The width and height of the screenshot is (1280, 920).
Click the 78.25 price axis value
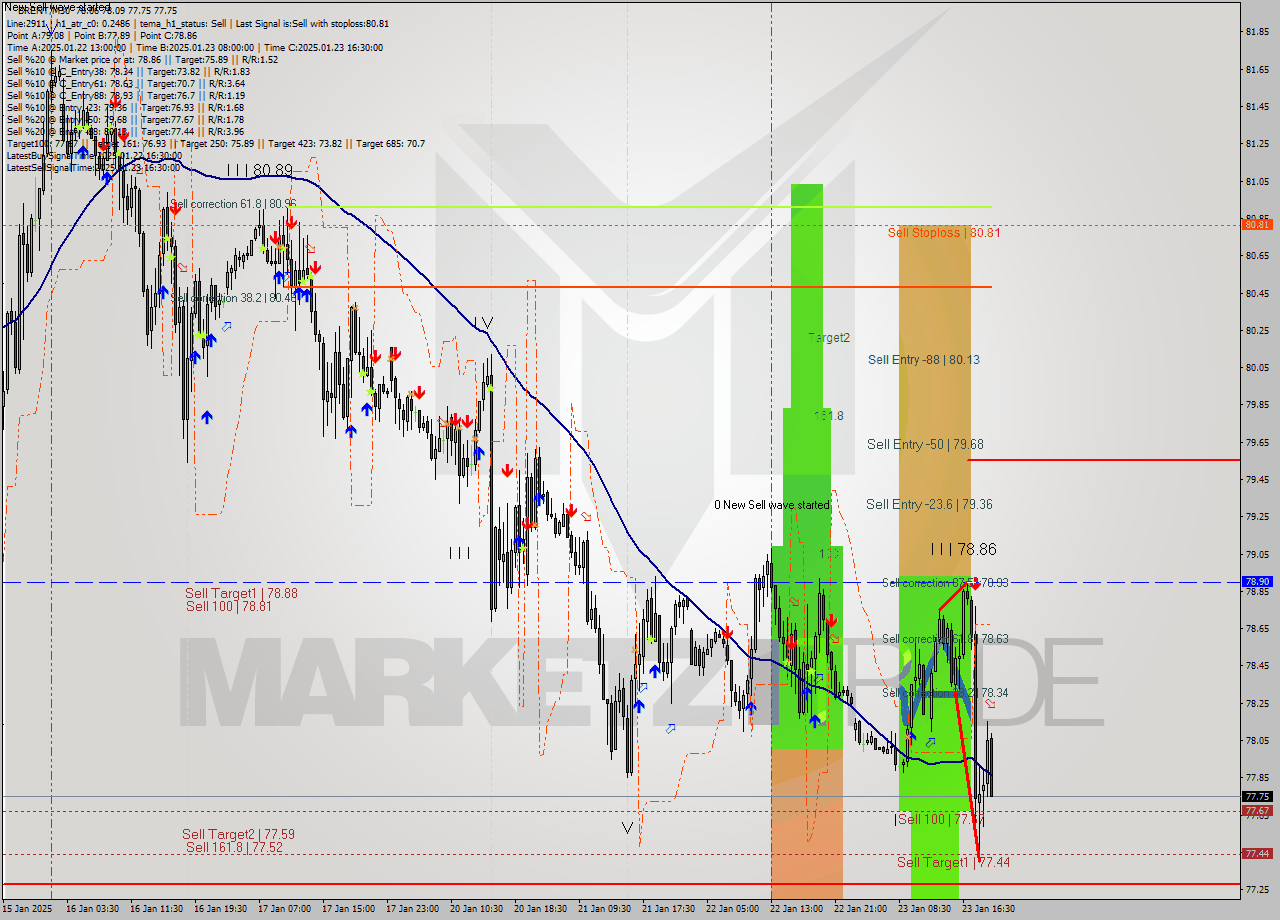pos(1257,703)
